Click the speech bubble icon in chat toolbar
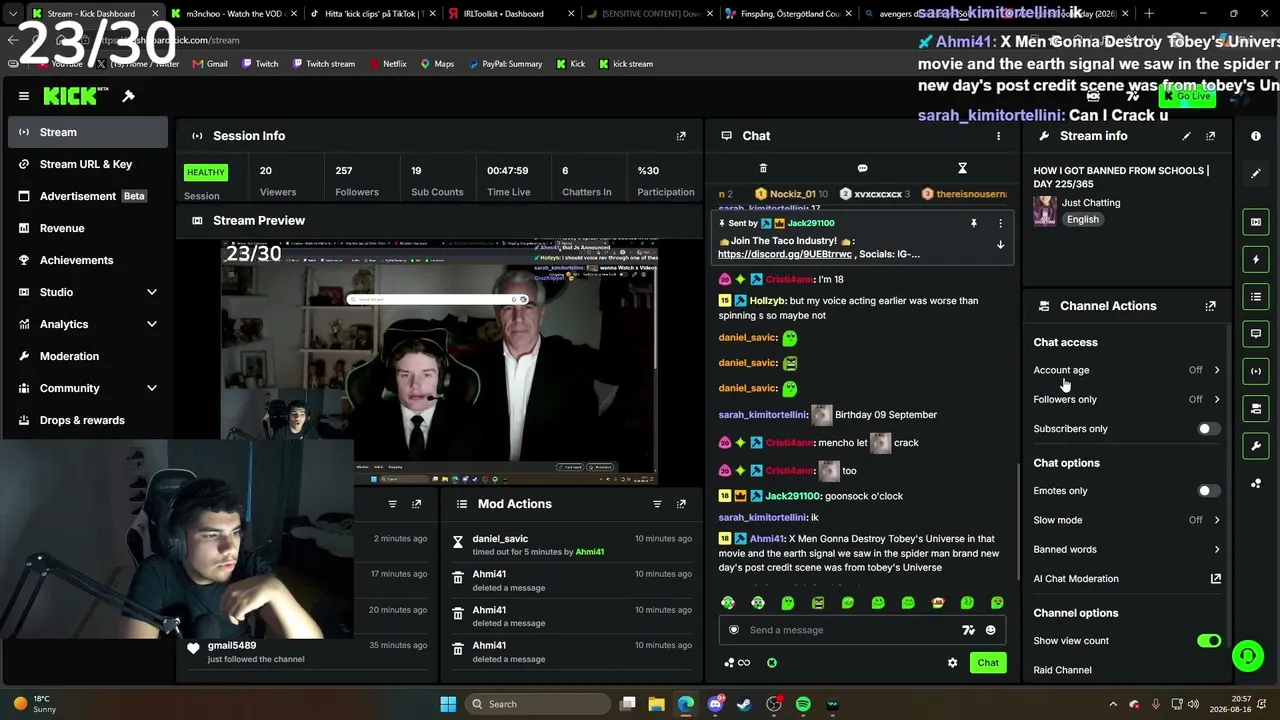Viewport: 1280px width, 720px height. point(862,168)
